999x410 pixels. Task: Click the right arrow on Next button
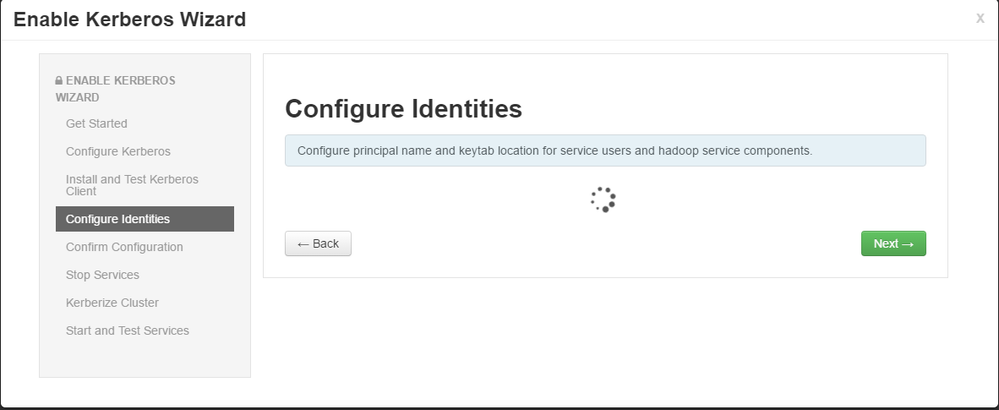pos(908,244)
